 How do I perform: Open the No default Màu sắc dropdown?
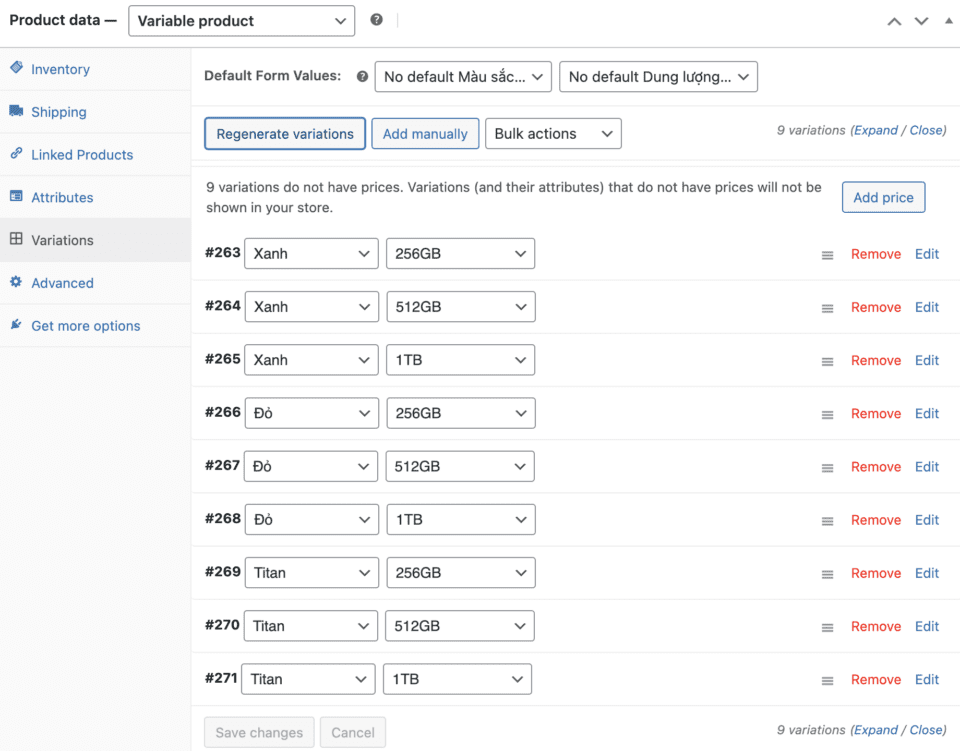pyautogui.click(x=463, y=77)
